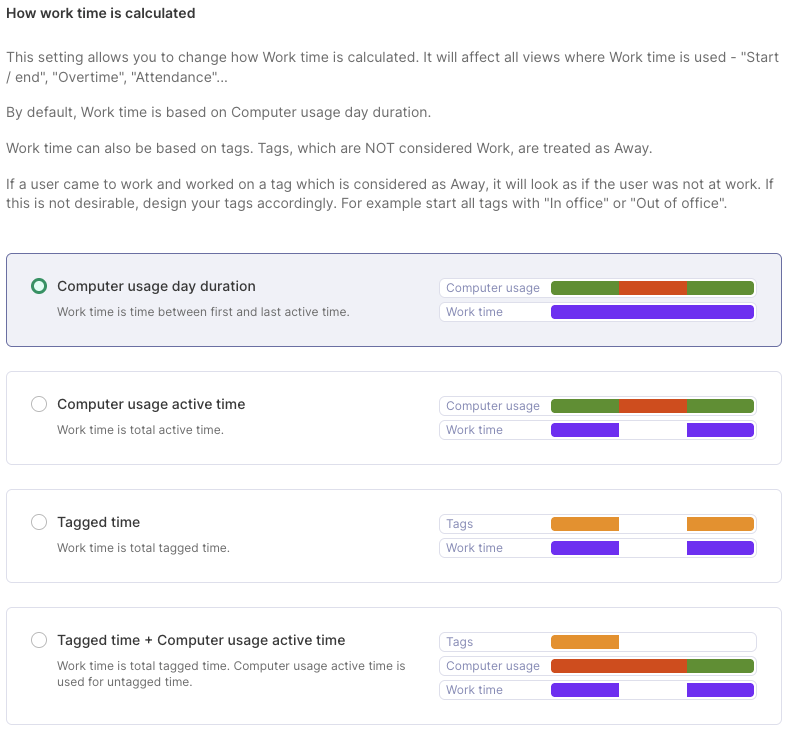This screenshot has height=730, width=790.
Task: Pick Tagged time + Computer usage active time
Action: pyautogui.click(x=39, y=640)
